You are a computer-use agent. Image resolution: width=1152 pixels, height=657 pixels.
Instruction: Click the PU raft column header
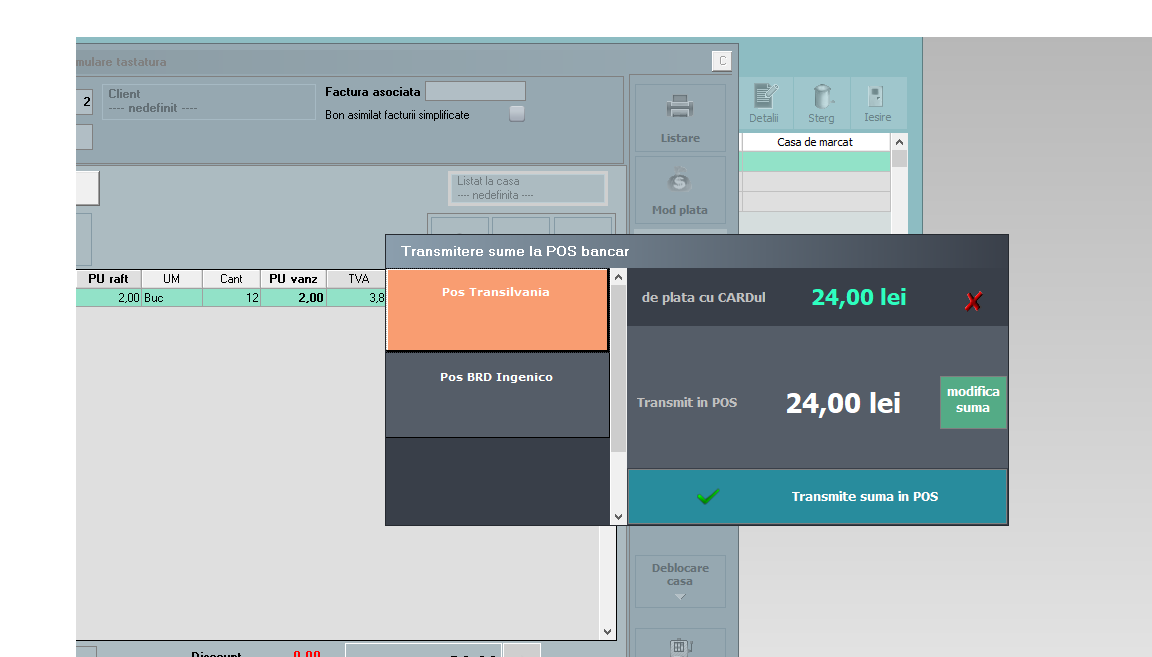(x=108, y=279)
